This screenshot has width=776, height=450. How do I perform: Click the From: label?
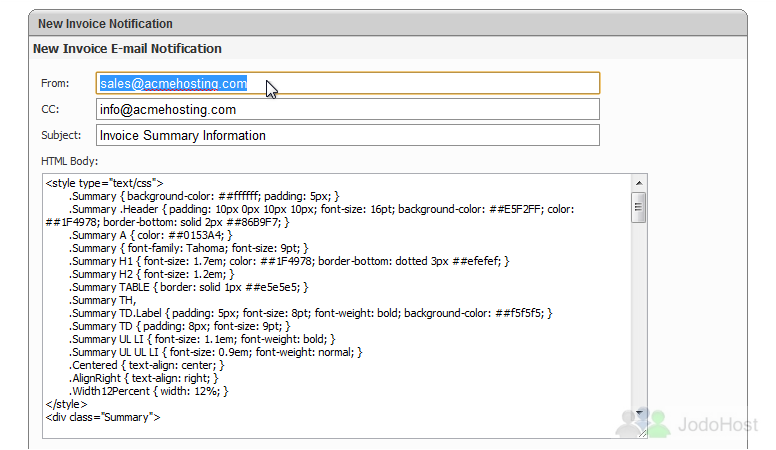[55, 83]
